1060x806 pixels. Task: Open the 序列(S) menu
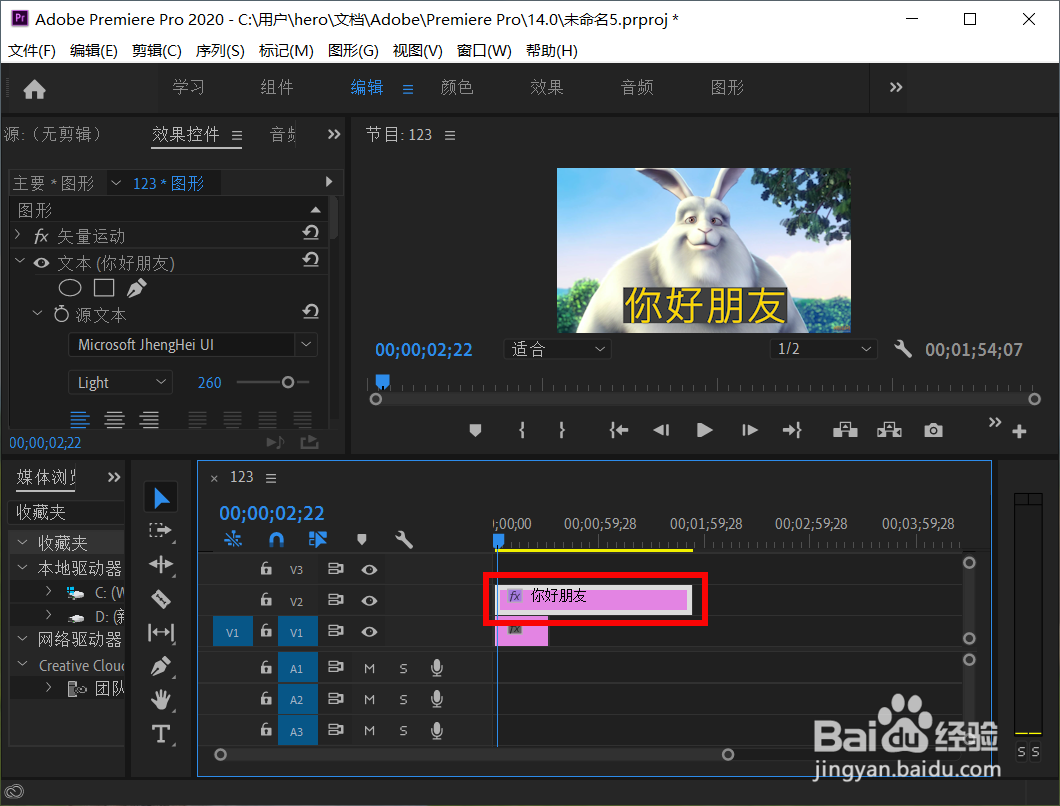point(220,51)
